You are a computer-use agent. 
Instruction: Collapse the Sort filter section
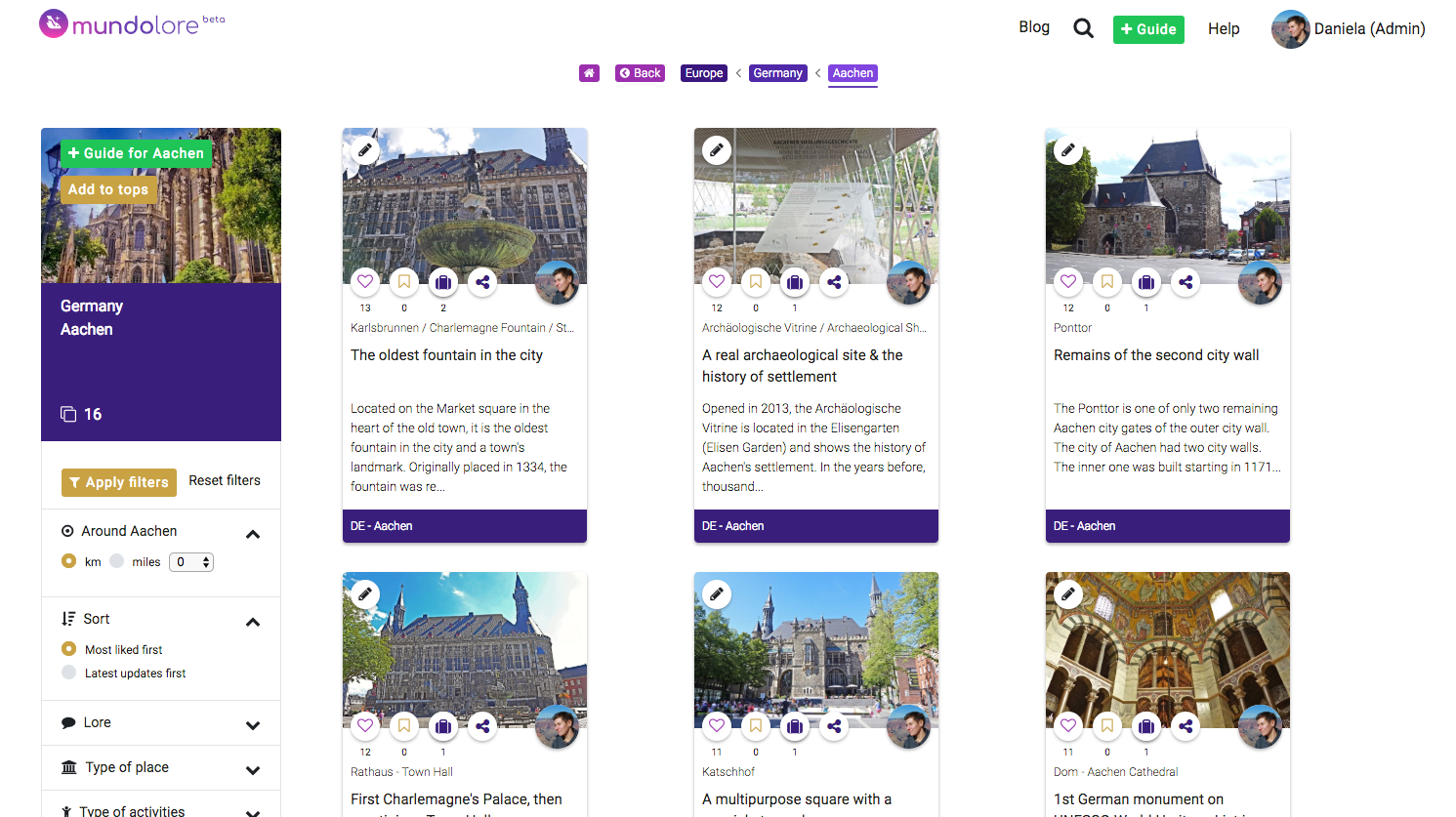coord(253,622)
